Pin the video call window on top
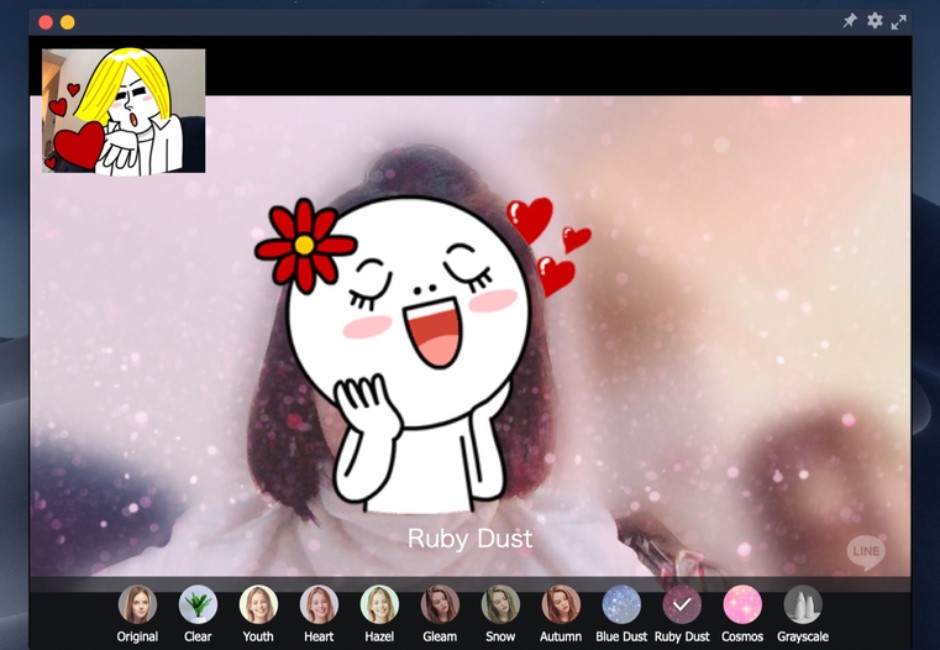The image size is (940, 650). tap(850, 21)
